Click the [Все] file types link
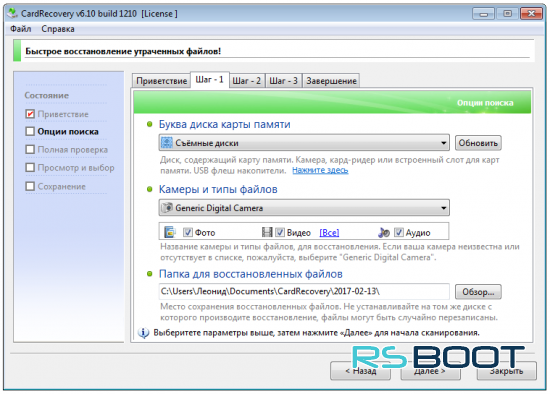 [x=329, y=232]
